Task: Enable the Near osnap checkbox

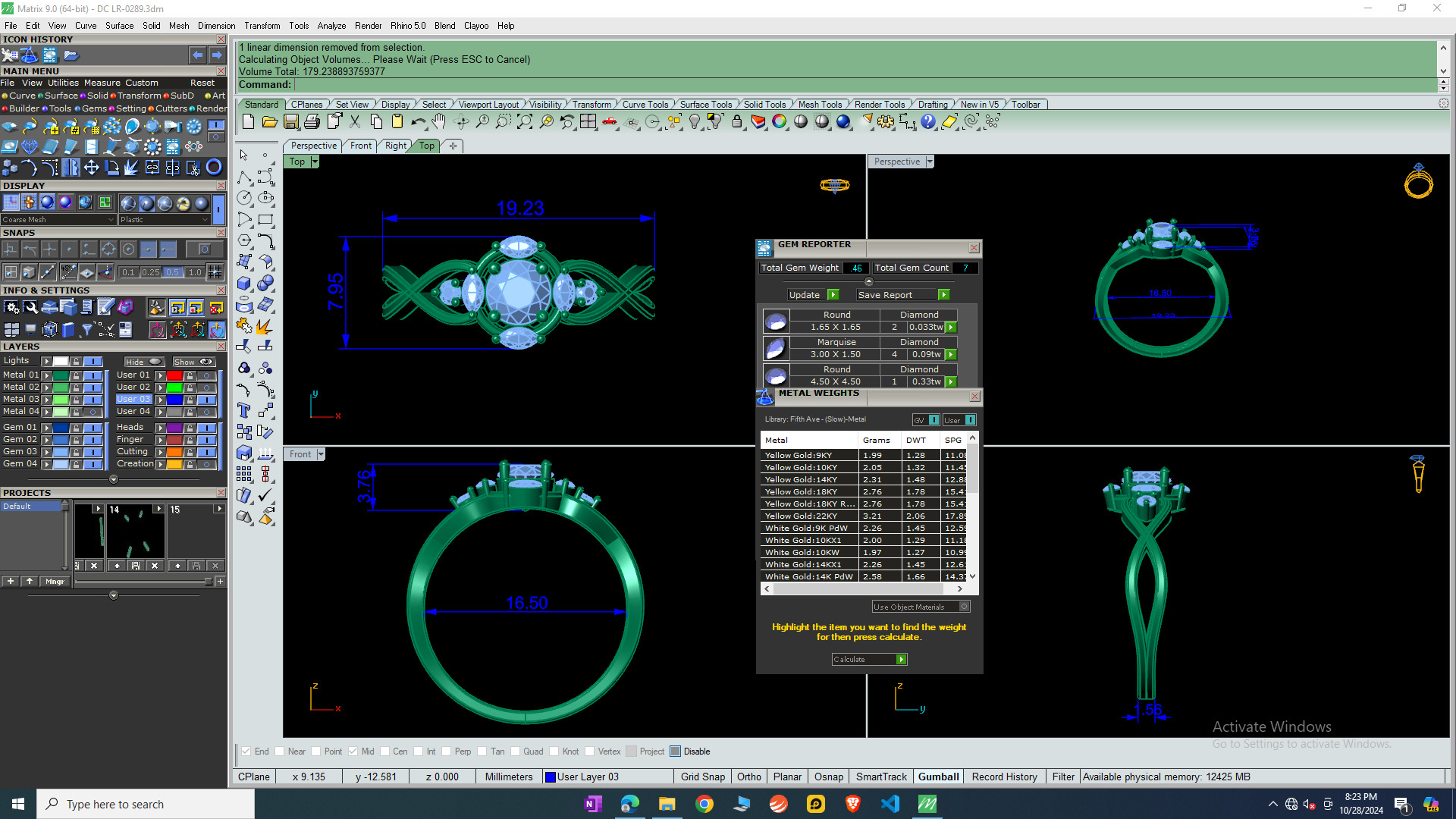Action: pyautogui.click(x=280, y=752)
